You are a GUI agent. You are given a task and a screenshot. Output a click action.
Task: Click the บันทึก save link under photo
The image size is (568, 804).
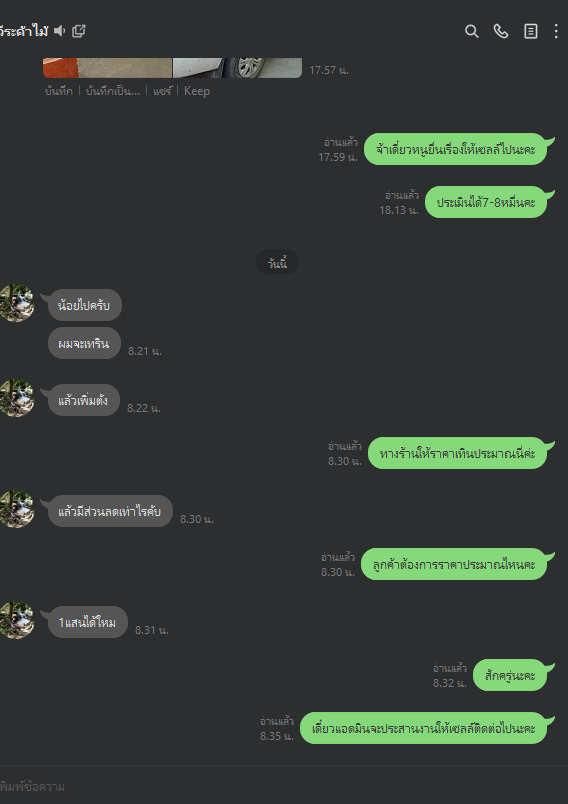[58, 91]
